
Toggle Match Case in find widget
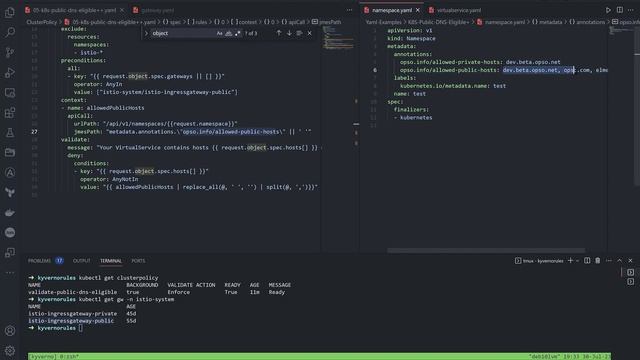point(220,33)
